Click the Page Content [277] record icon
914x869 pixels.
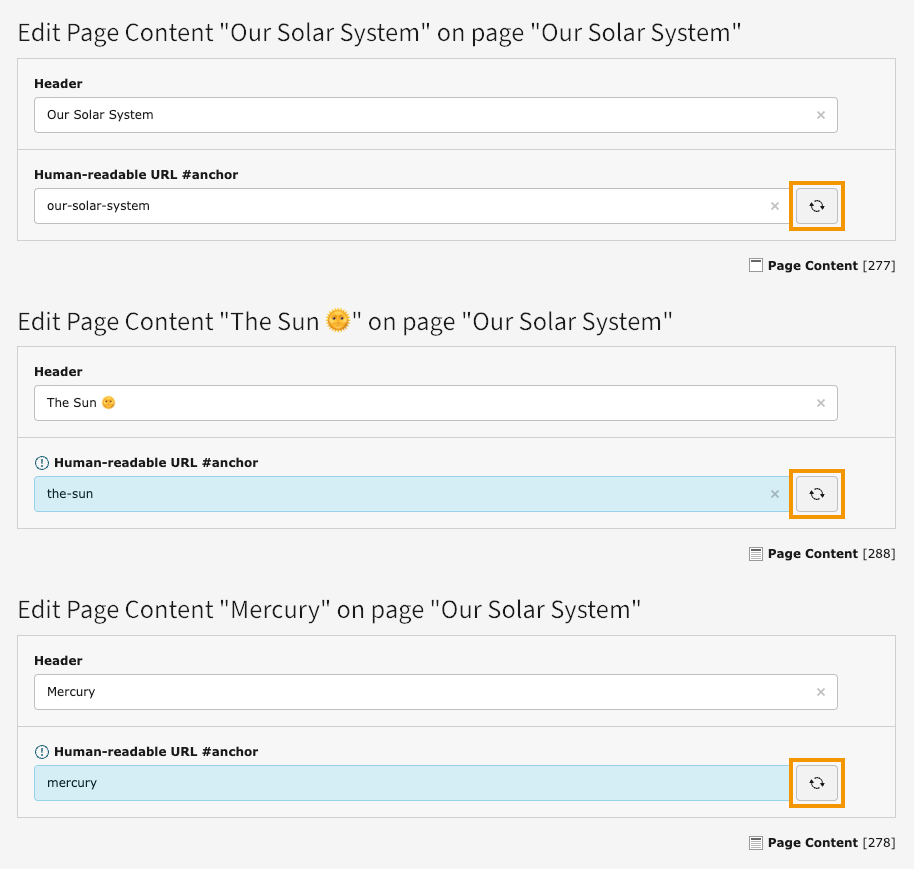[x=756, y=265]
